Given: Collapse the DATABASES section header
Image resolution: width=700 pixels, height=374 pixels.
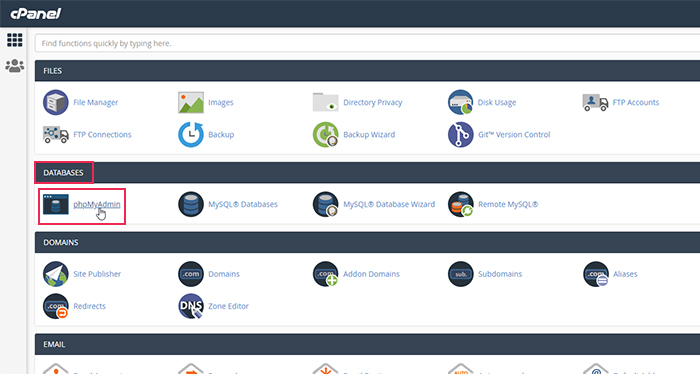Looking at the screenshot, I should pos(367,172).
